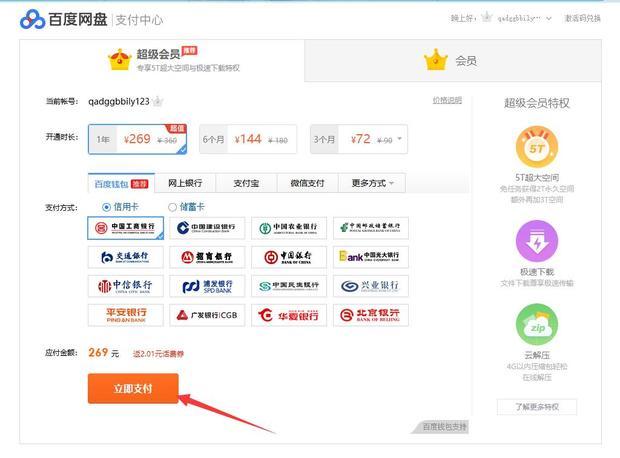Click the 269 元 payable amount

pyautogui.click(x=104, y=352)
